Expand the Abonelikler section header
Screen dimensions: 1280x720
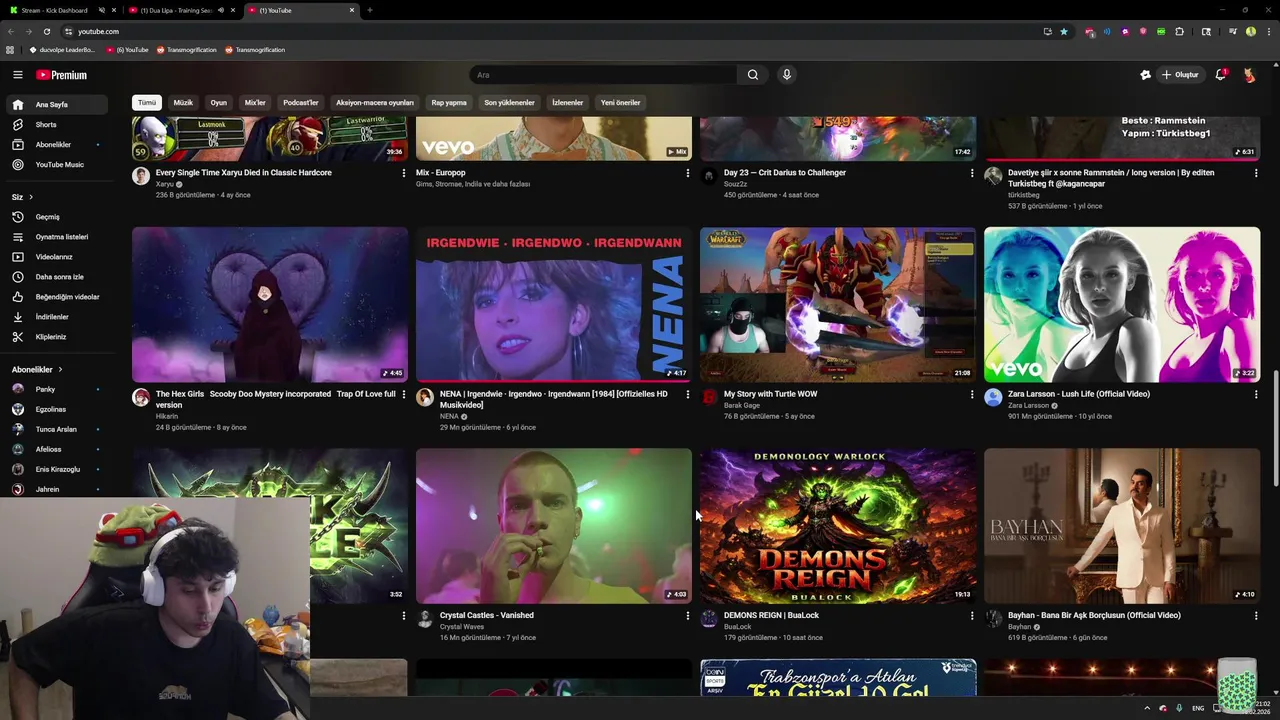37,370
